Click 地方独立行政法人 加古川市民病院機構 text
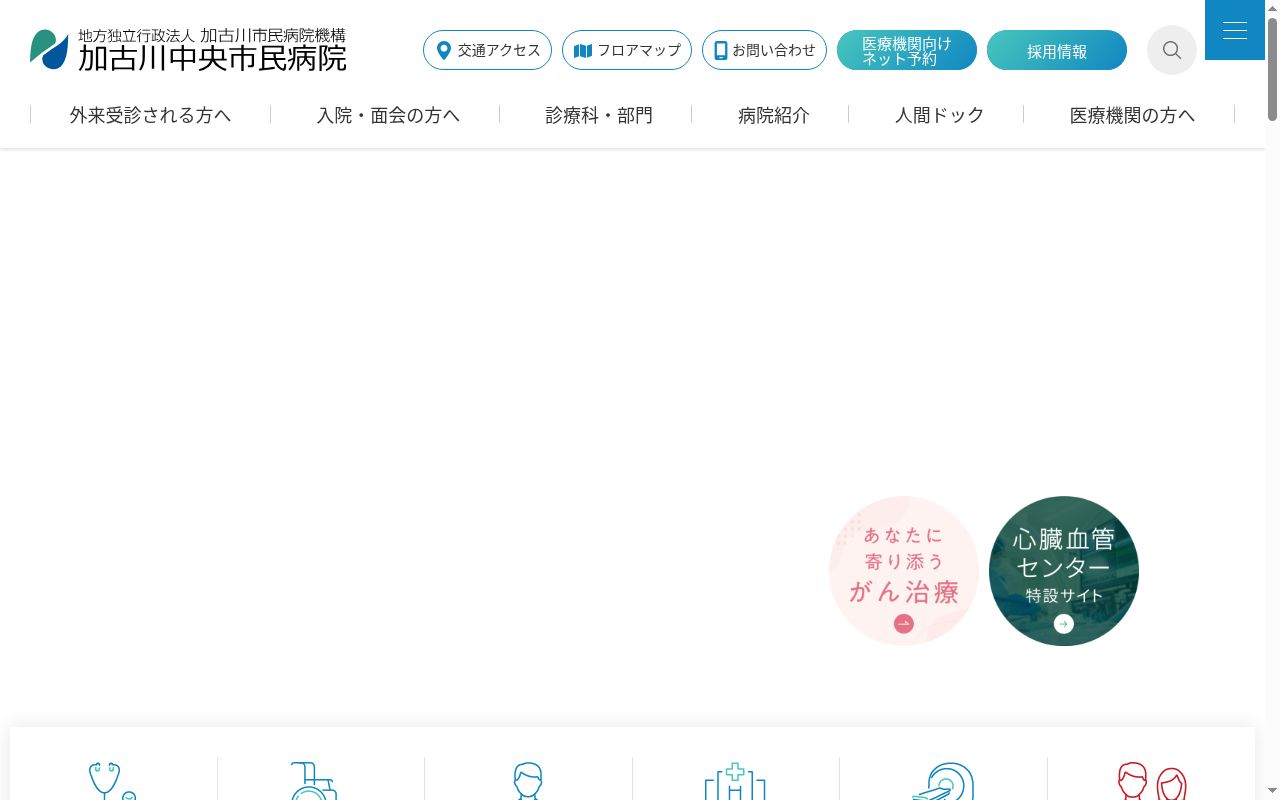Viewport: 1280px width, 800px height. [212, 35]
